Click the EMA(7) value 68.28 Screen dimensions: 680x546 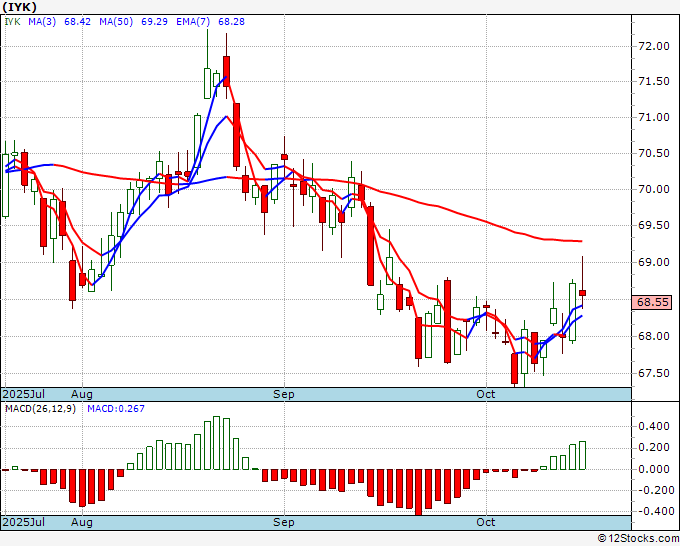231,22
